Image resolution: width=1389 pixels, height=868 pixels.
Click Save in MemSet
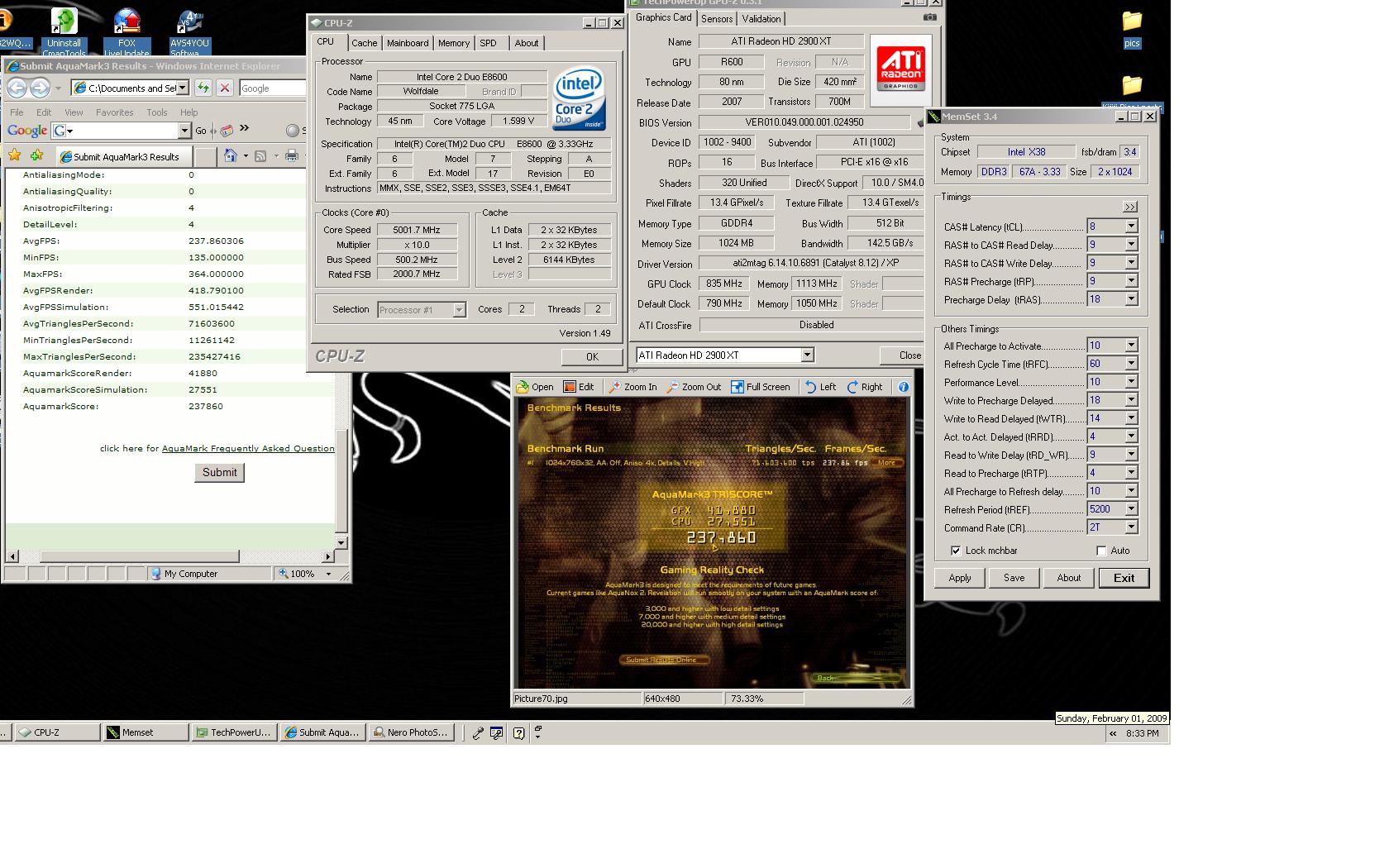[1014, 578]
